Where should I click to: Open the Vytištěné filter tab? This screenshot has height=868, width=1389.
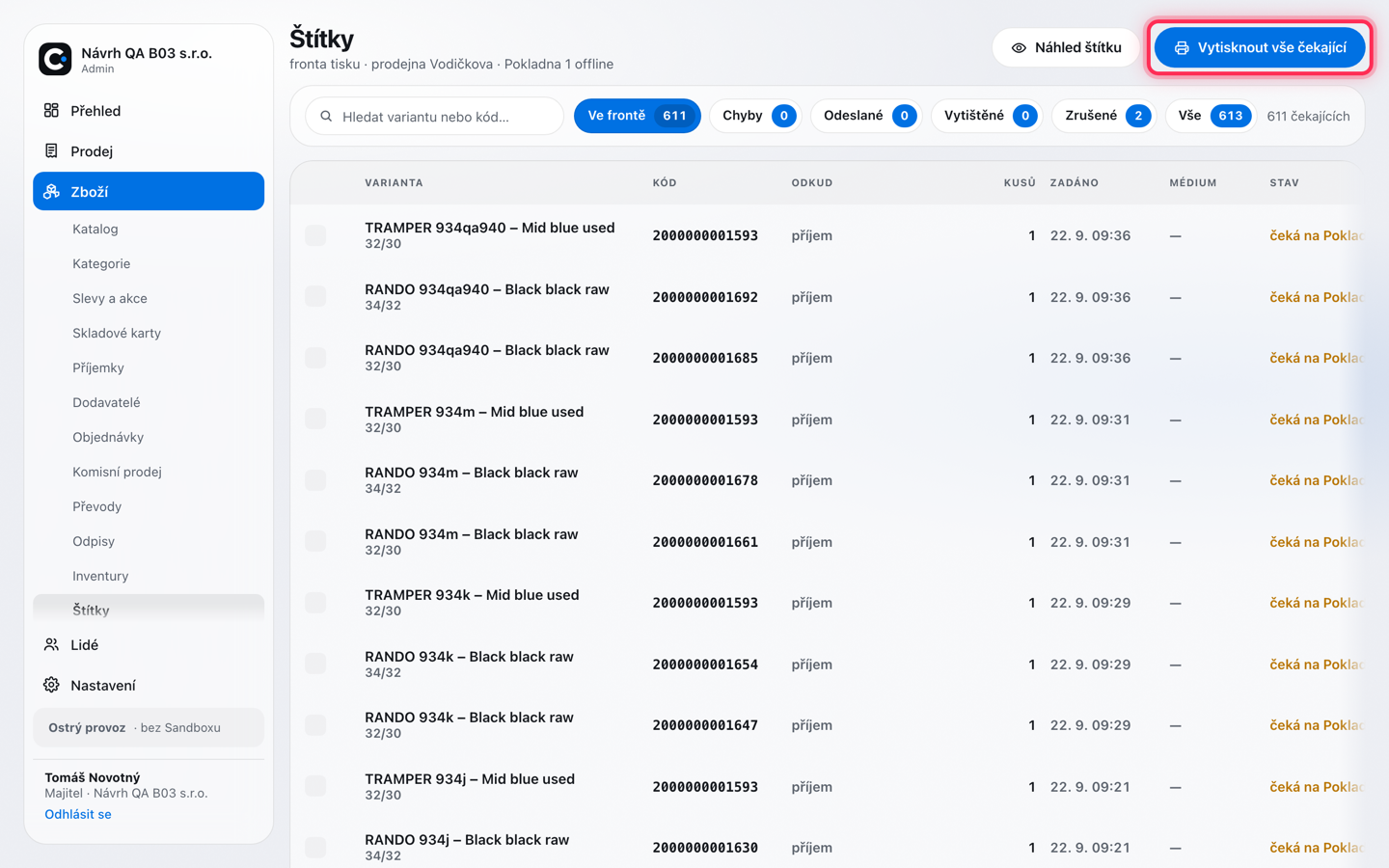coord(988,116)
